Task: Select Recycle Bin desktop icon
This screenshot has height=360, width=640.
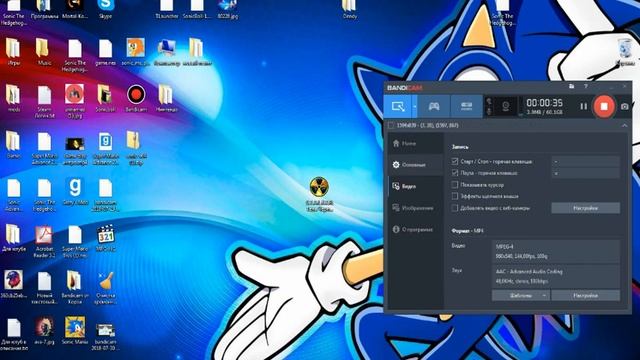Action: coord(625,53)
